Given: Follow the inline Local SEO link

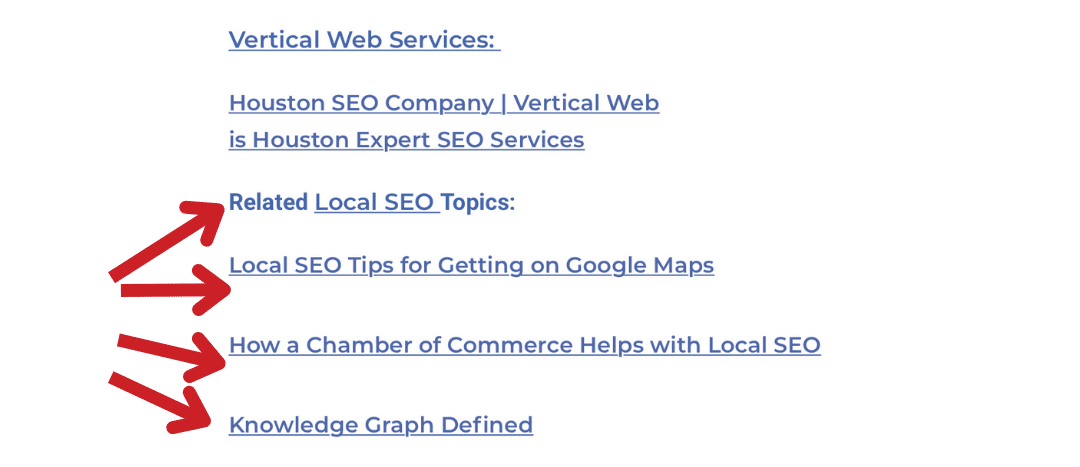Looking at the screenshot, I should pos(376,202).
